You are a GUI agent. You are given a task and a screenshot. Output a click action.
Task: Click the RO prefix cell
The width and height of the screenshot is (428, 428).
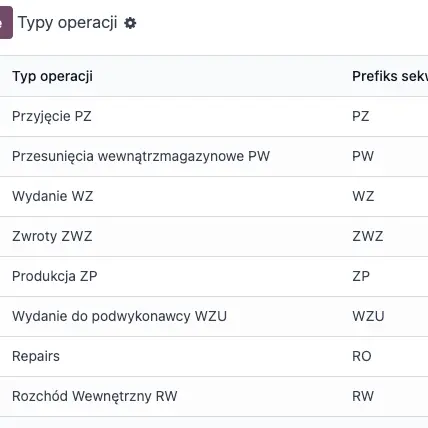pos(362,356)
